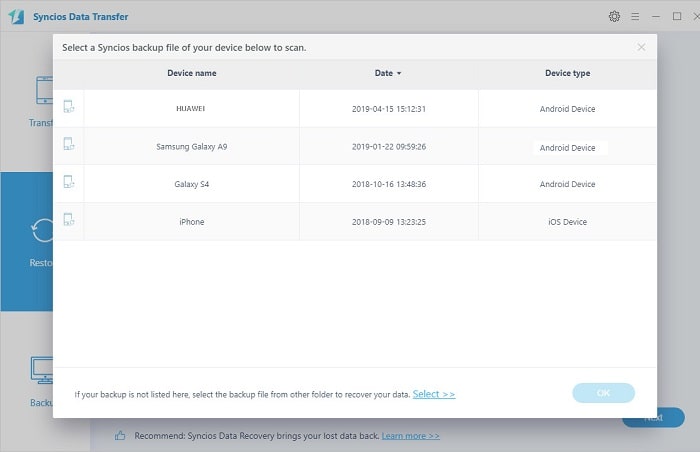Select the HUAWEI backup device icon
The width and height of the screenshot is (700, 452).
(x=69, y=107)
